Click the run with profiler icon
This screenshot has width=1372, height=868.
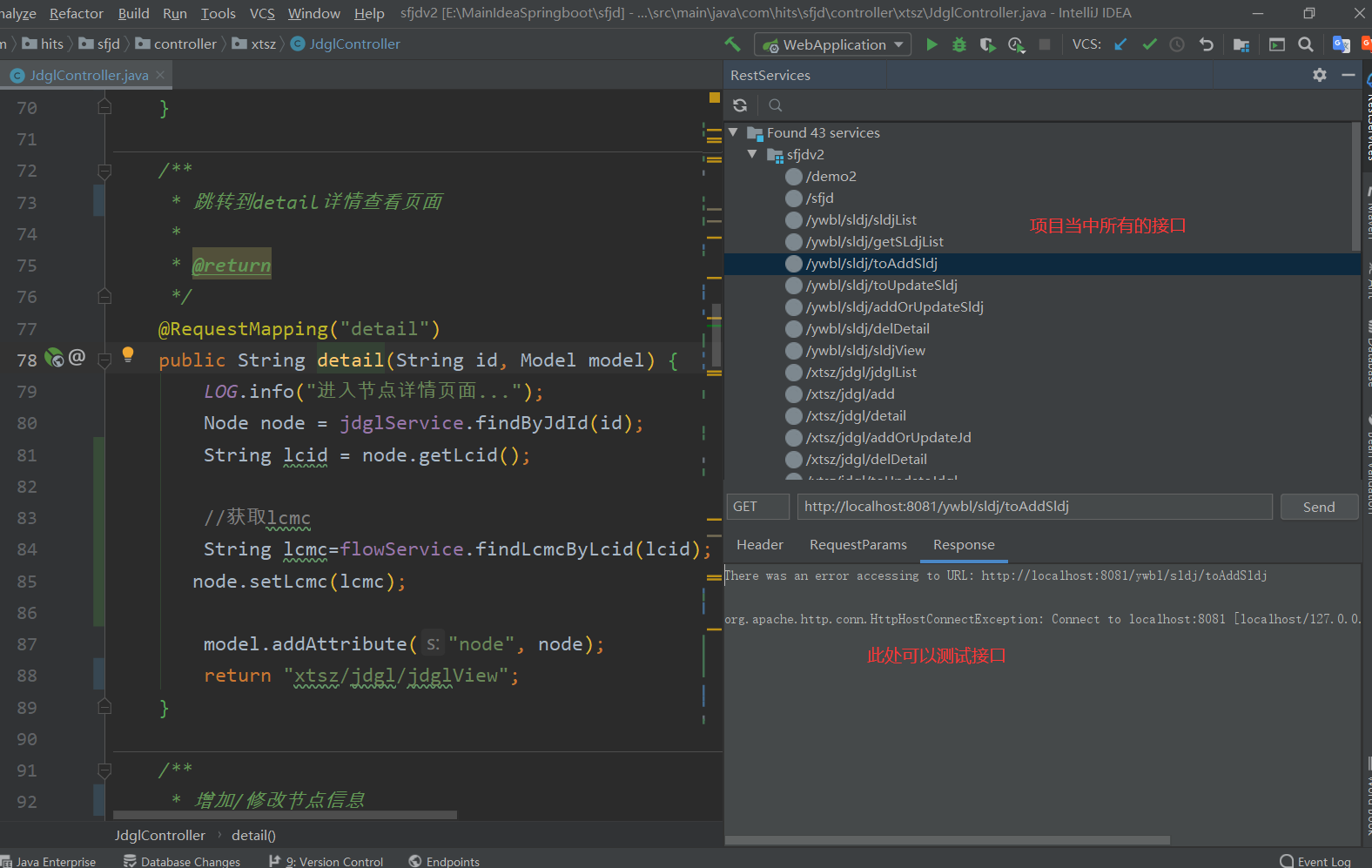pos(1016,44)
